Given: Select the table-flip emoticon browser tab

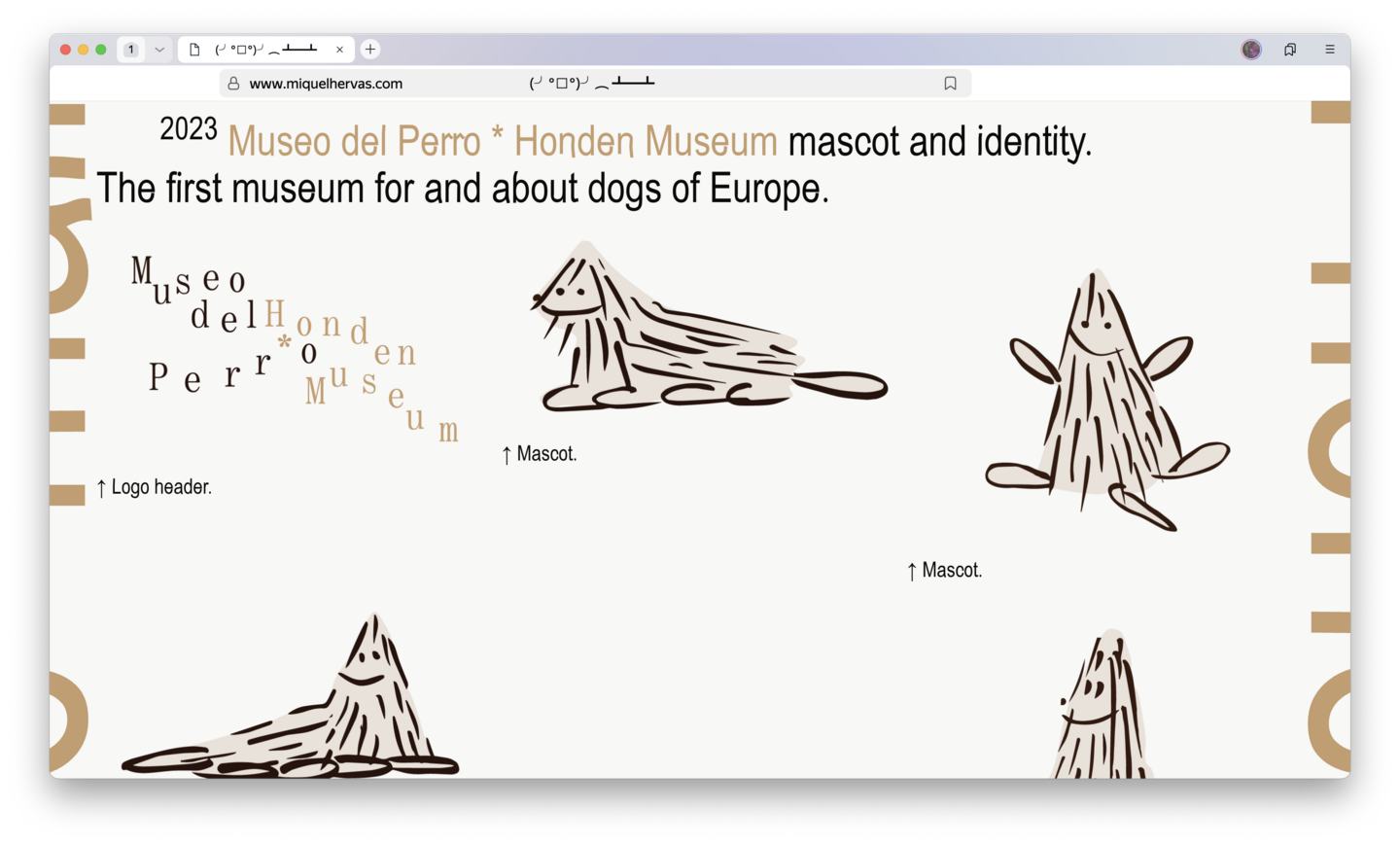Looking at the screenshot, I should coord(265,50).
